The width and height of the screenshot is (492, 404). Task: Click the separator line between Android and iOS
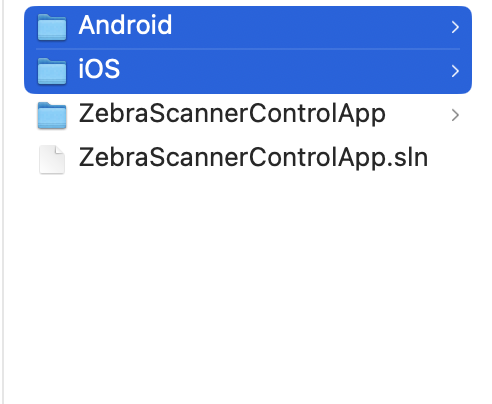pyautogui.click(x=248, y=49)
